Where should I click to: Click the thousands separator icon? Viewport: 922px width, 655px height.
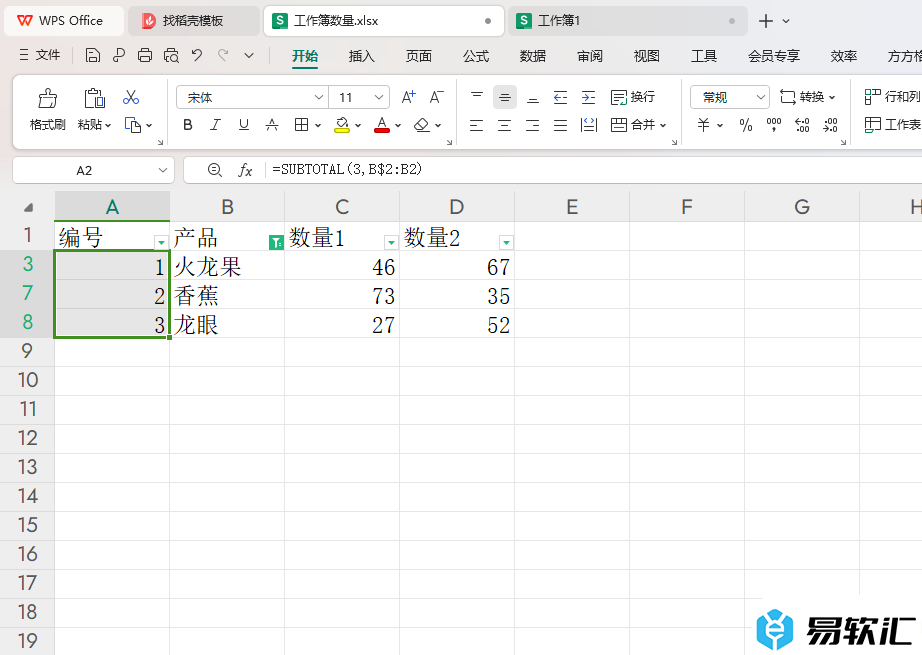coord(774,125)
